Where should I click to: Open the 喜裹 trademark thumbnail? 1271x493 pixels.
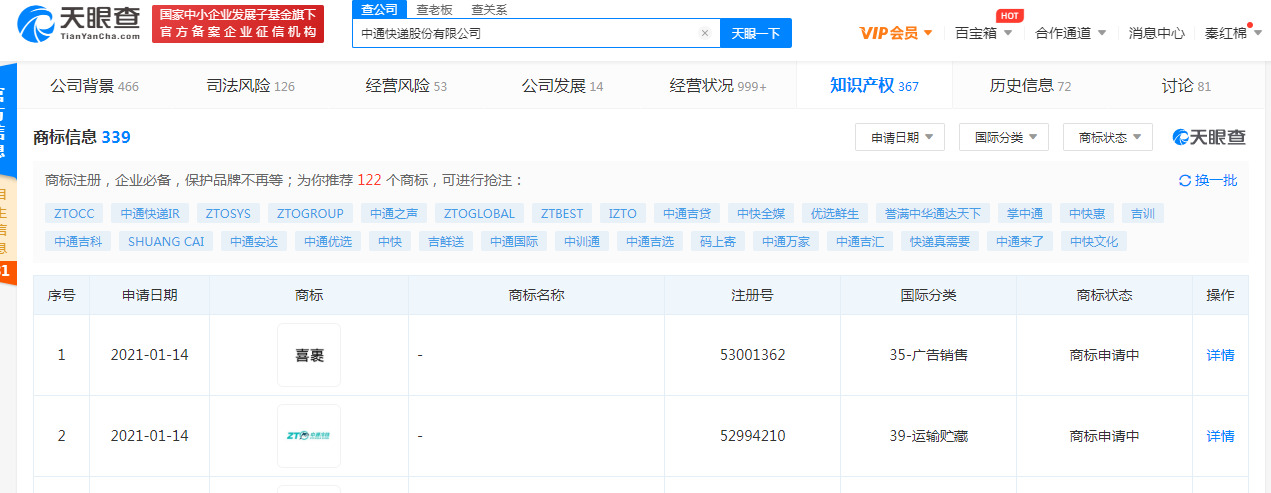(x=309, y=355)
